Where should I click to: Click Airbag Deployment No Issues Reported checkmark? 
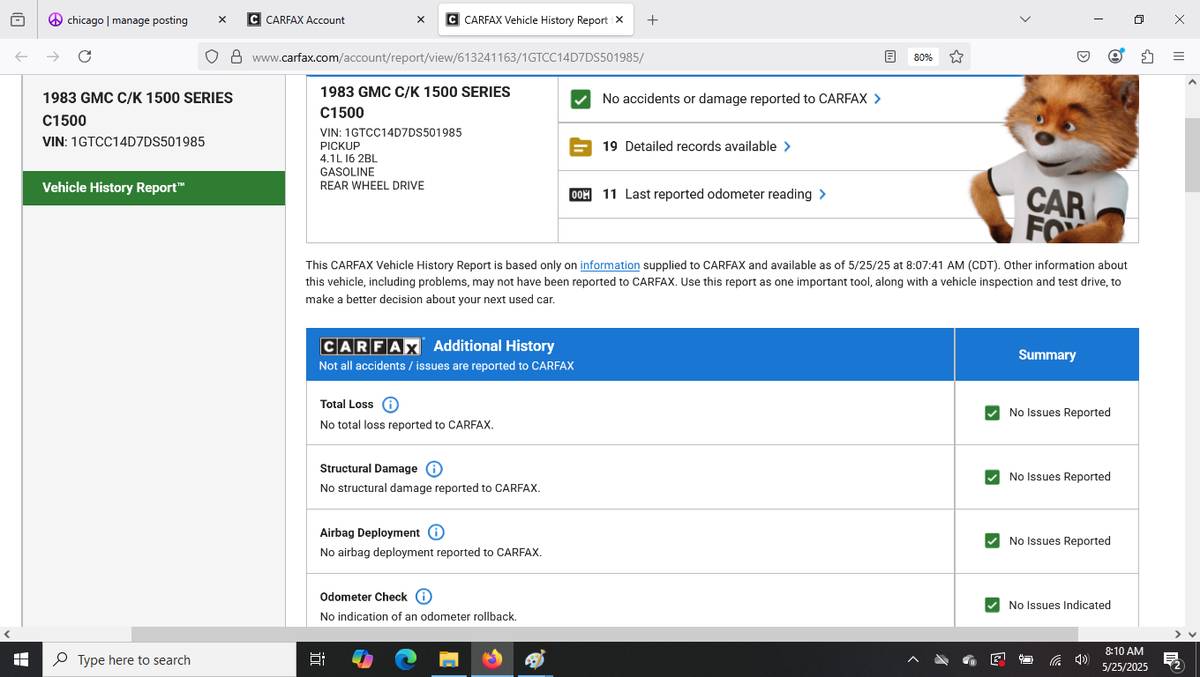point(992,541)
